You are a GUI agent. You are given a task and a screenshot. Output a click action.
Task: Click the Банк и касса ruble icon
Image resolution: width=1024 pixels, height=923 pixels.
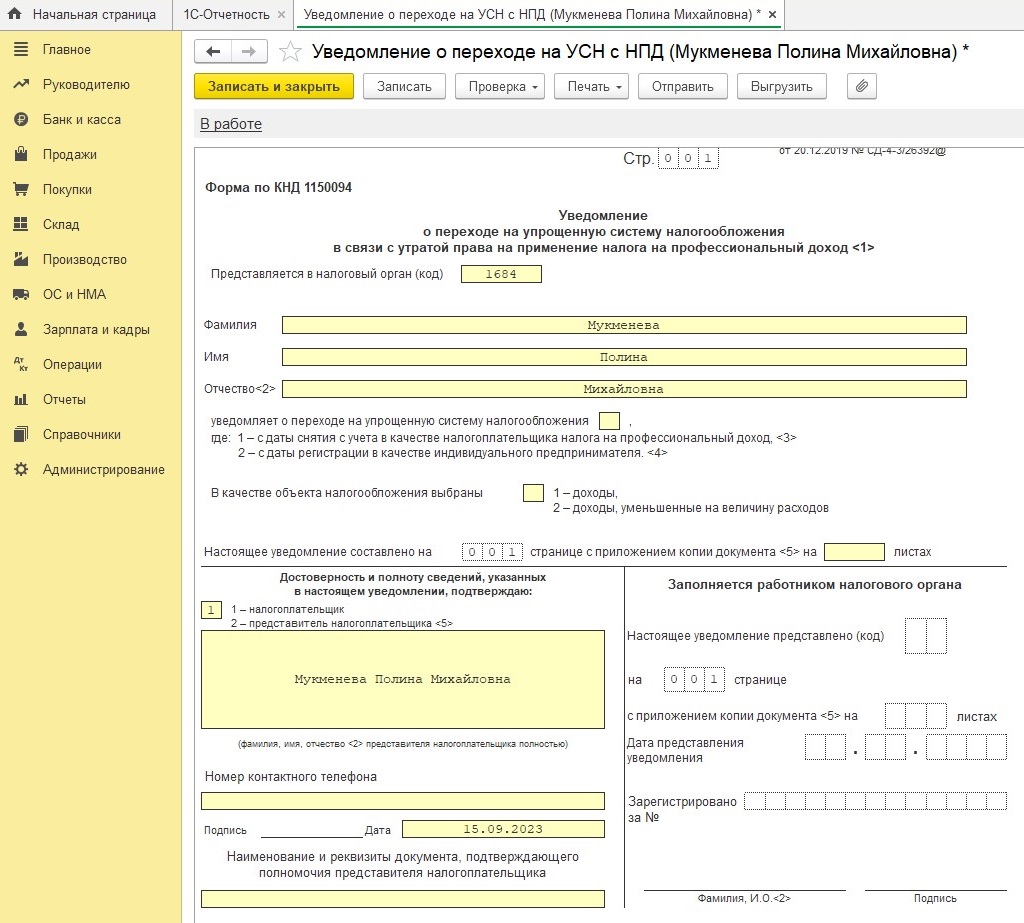[21, 120]
